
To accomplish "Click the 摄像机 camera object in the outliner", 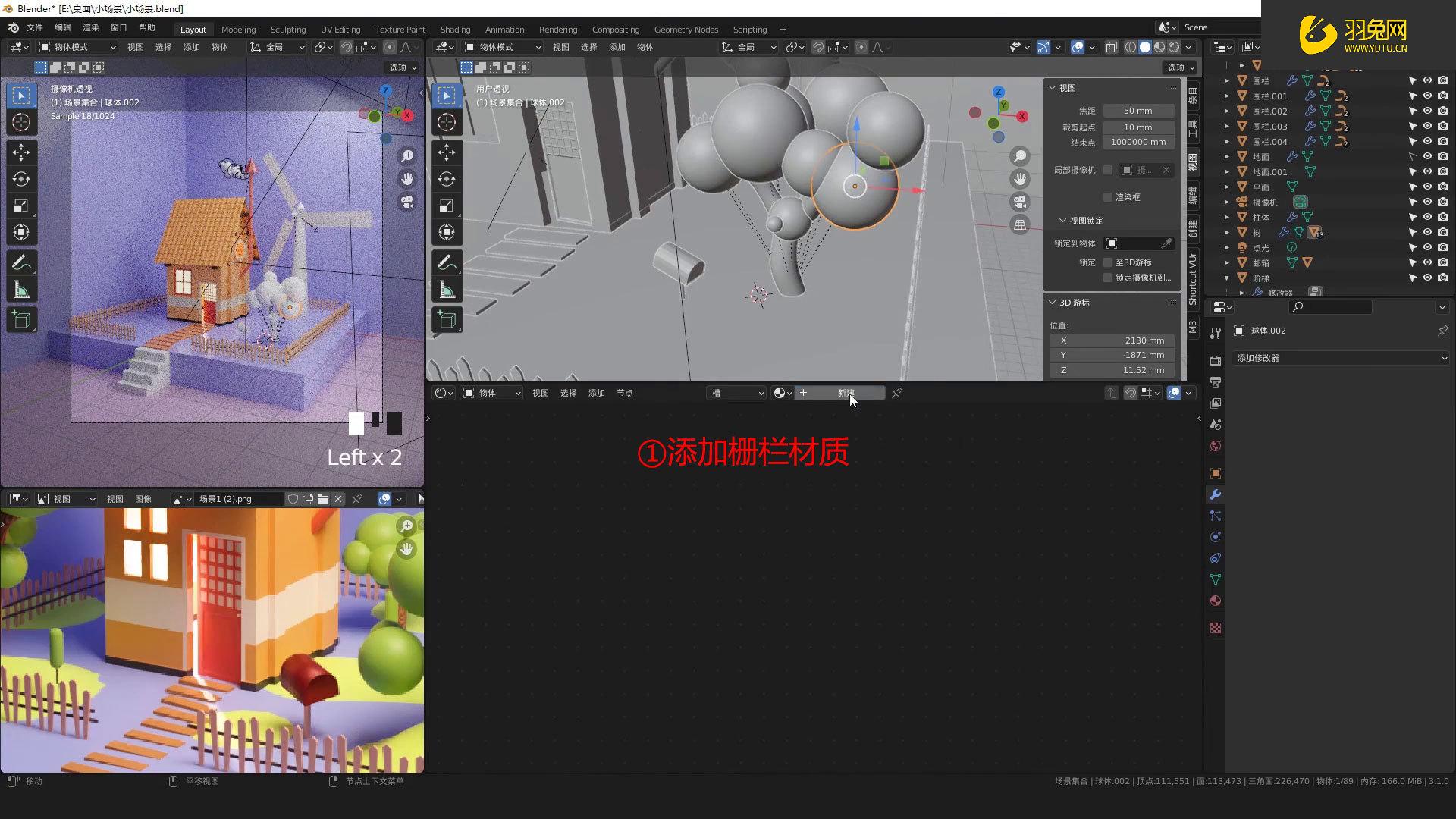I will tap(1265, 202).
